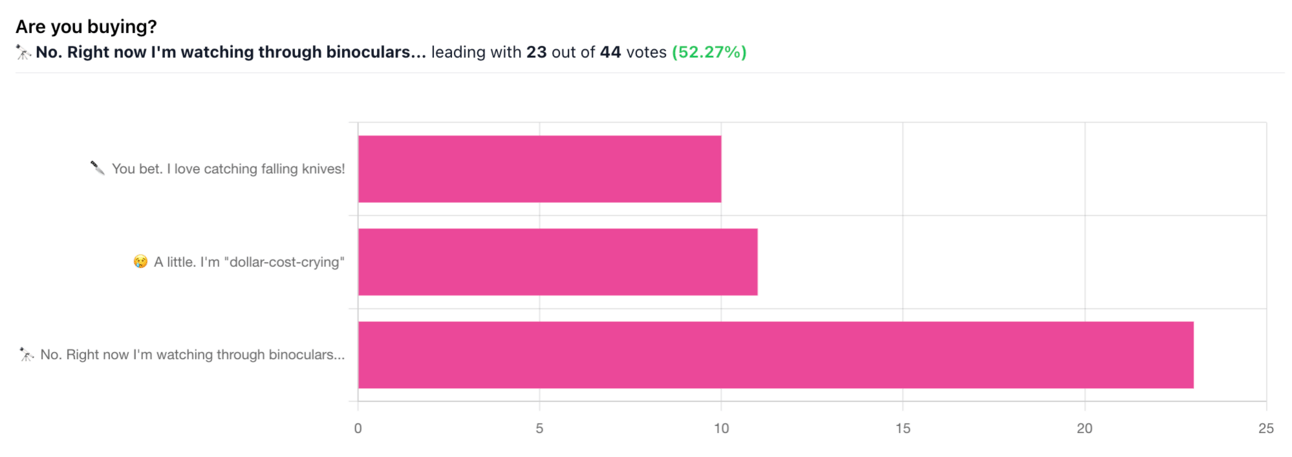The width and height of the screenshot is (1292, 457).
Task: Click the x-axis tick label 15
Action: 903,429
